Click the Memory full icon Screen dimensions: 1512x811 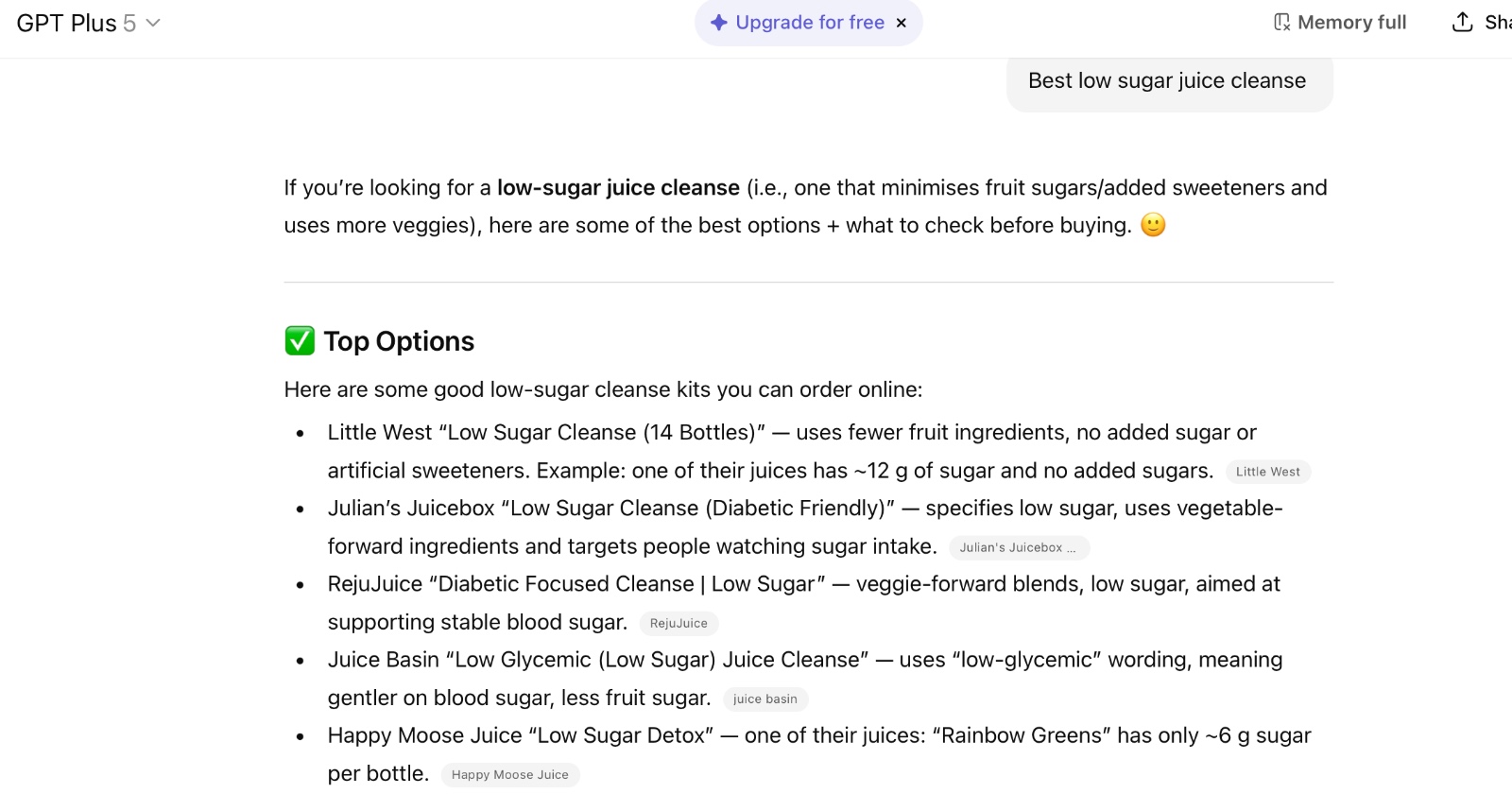1281,23
